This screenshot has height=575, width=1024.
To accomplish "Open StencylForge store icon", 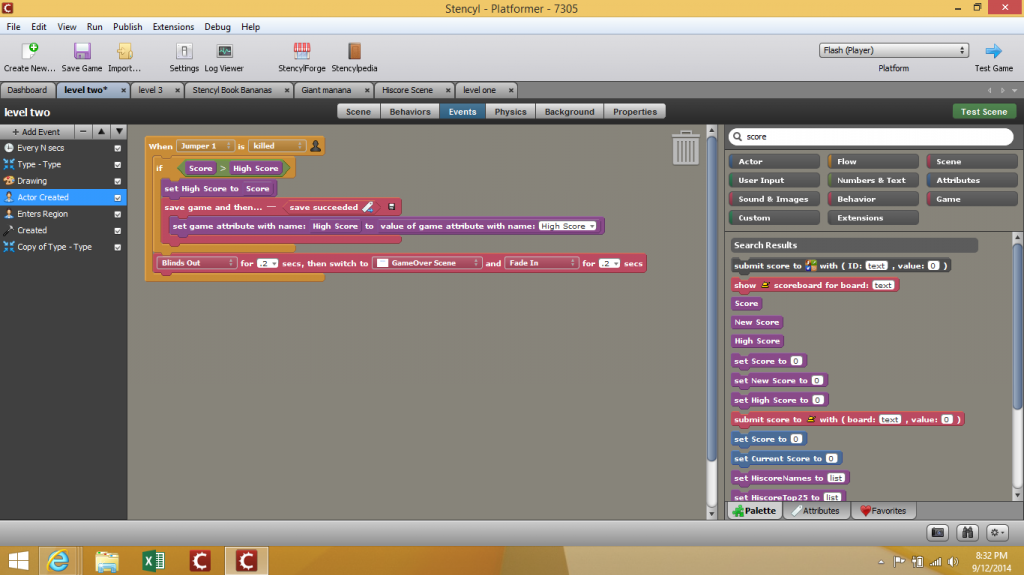I will (302, 51).
